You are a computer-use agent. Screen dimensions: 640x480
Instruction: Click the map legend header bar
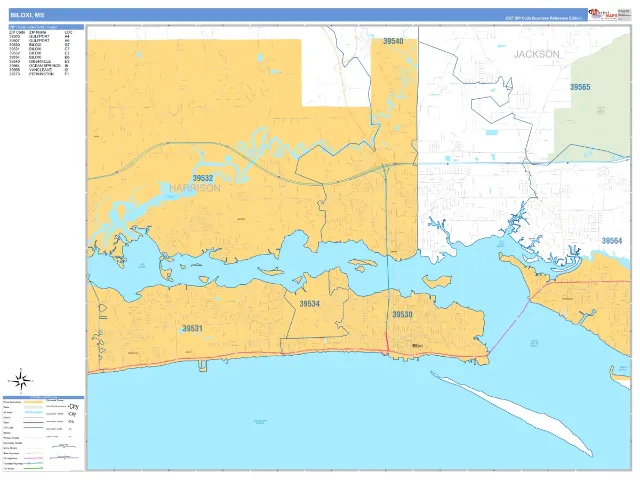43,397
